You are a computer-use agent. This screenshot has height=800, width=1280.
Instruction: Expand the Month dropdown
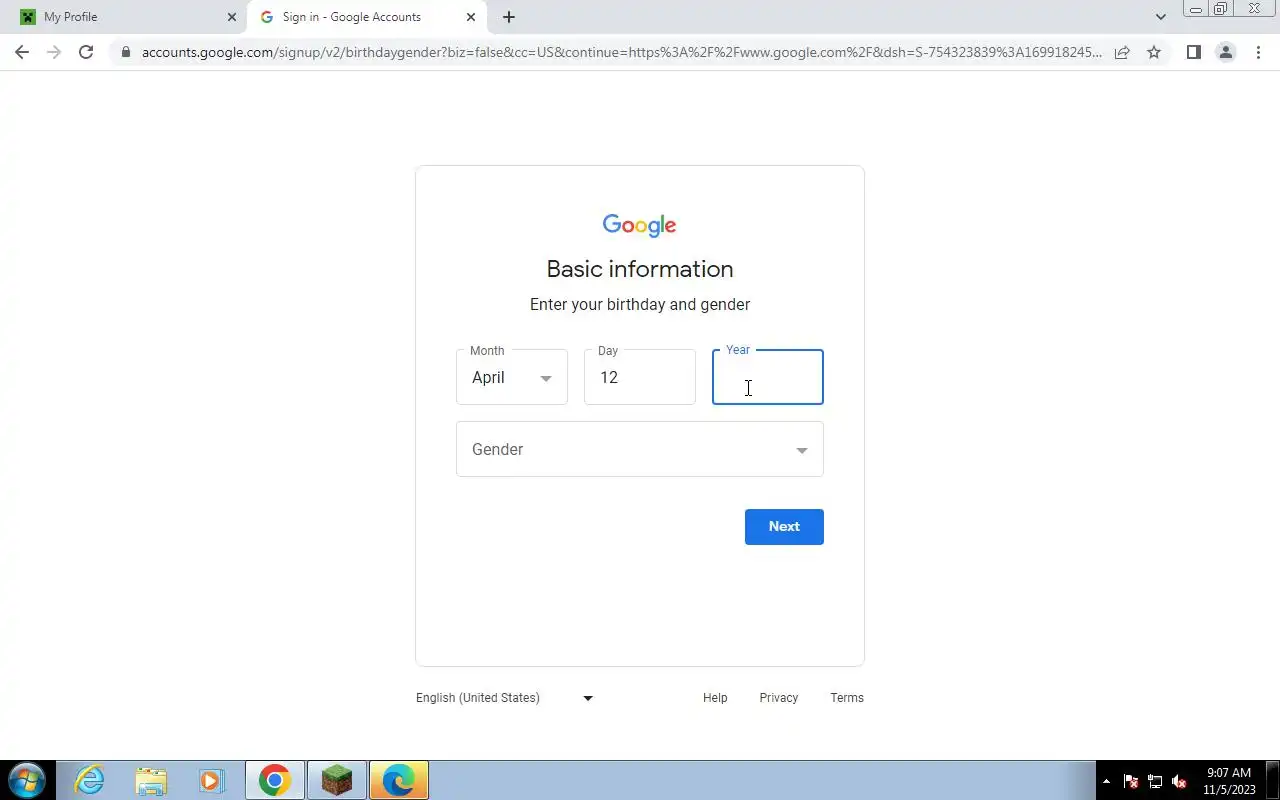point(512,377)
